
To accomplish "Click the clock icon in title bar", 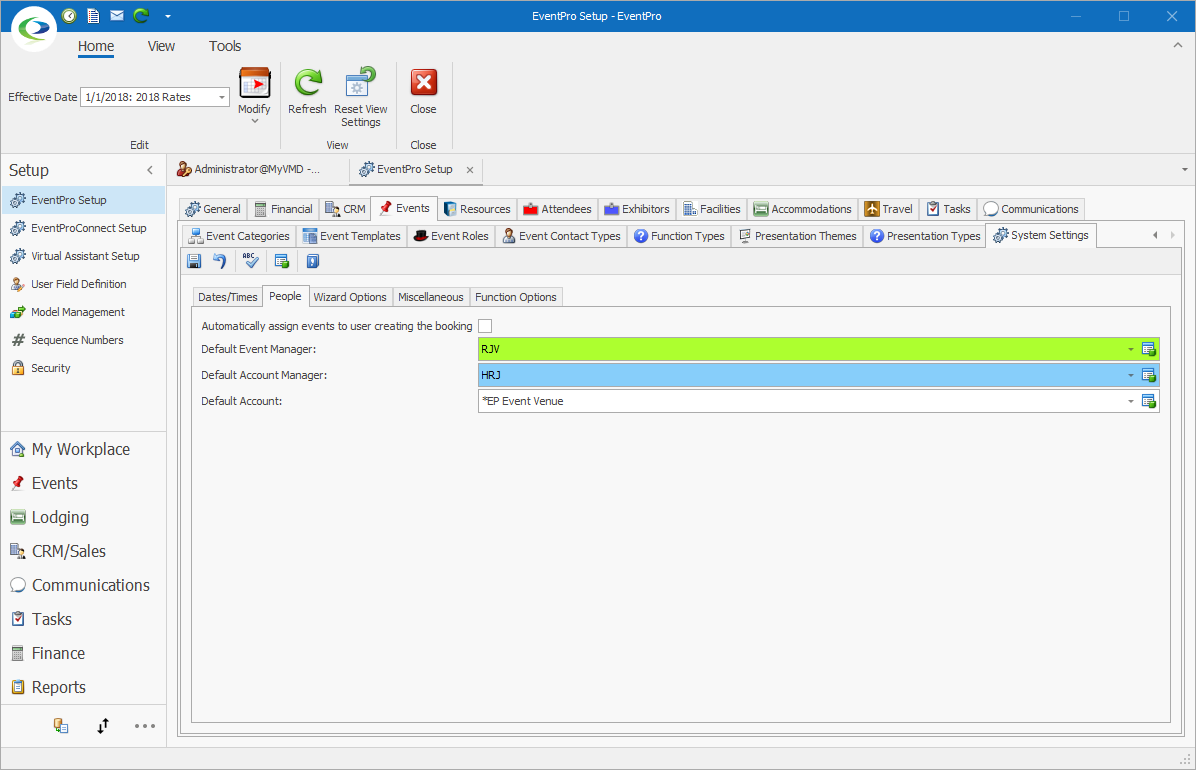I will coord(69,15).
